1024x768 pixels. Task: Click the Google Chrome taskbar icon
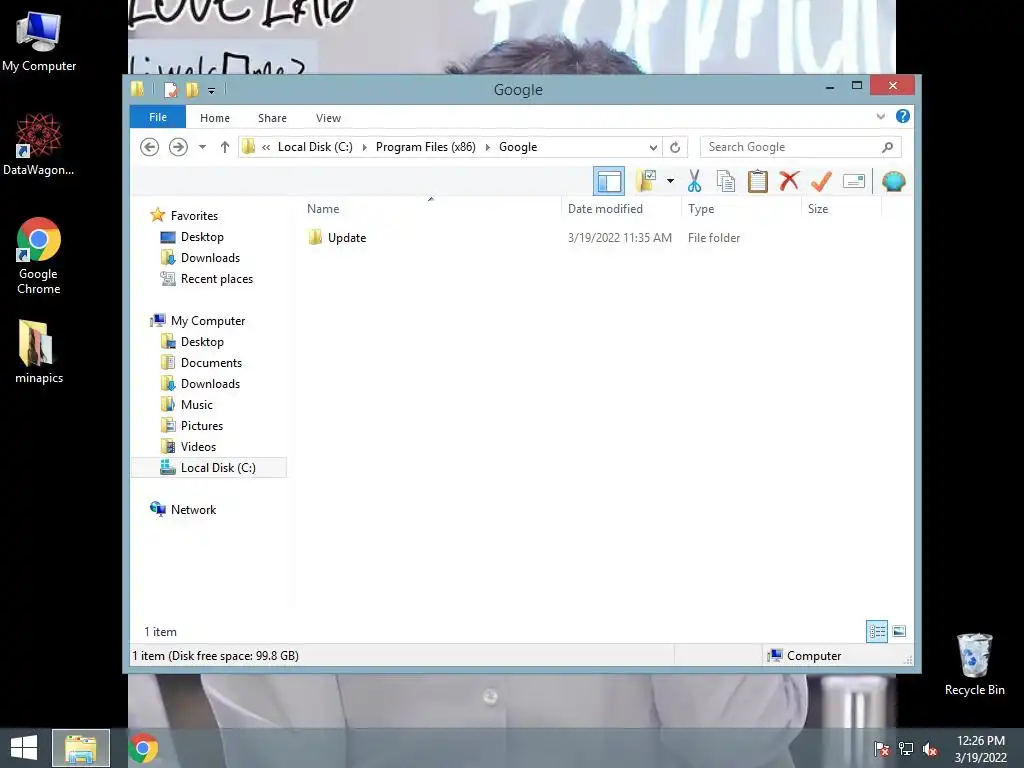143,748
